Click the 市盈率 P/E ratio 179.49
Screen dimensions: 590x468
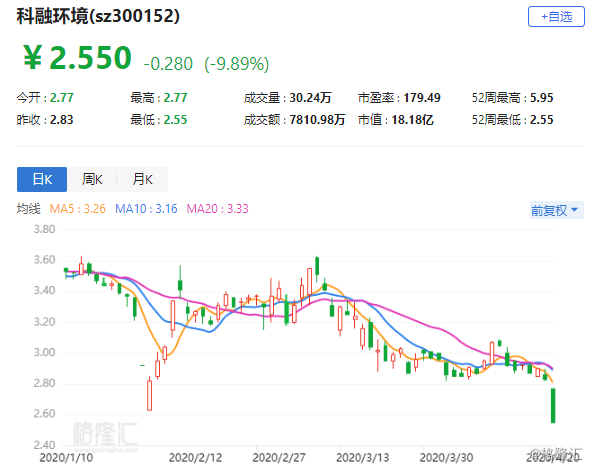[x=422, y=98]
